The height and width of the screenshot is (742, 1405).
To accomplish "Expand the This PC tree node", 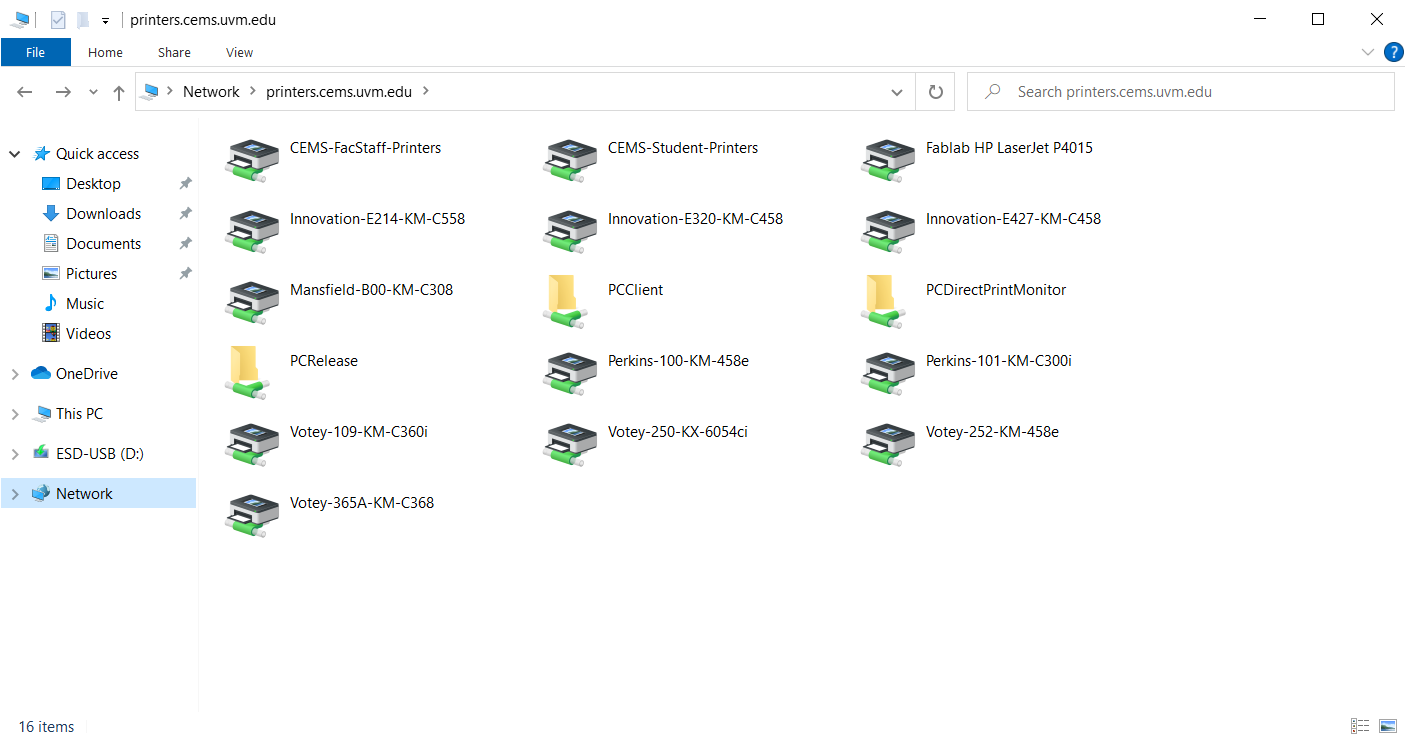I will click(15, 414).
